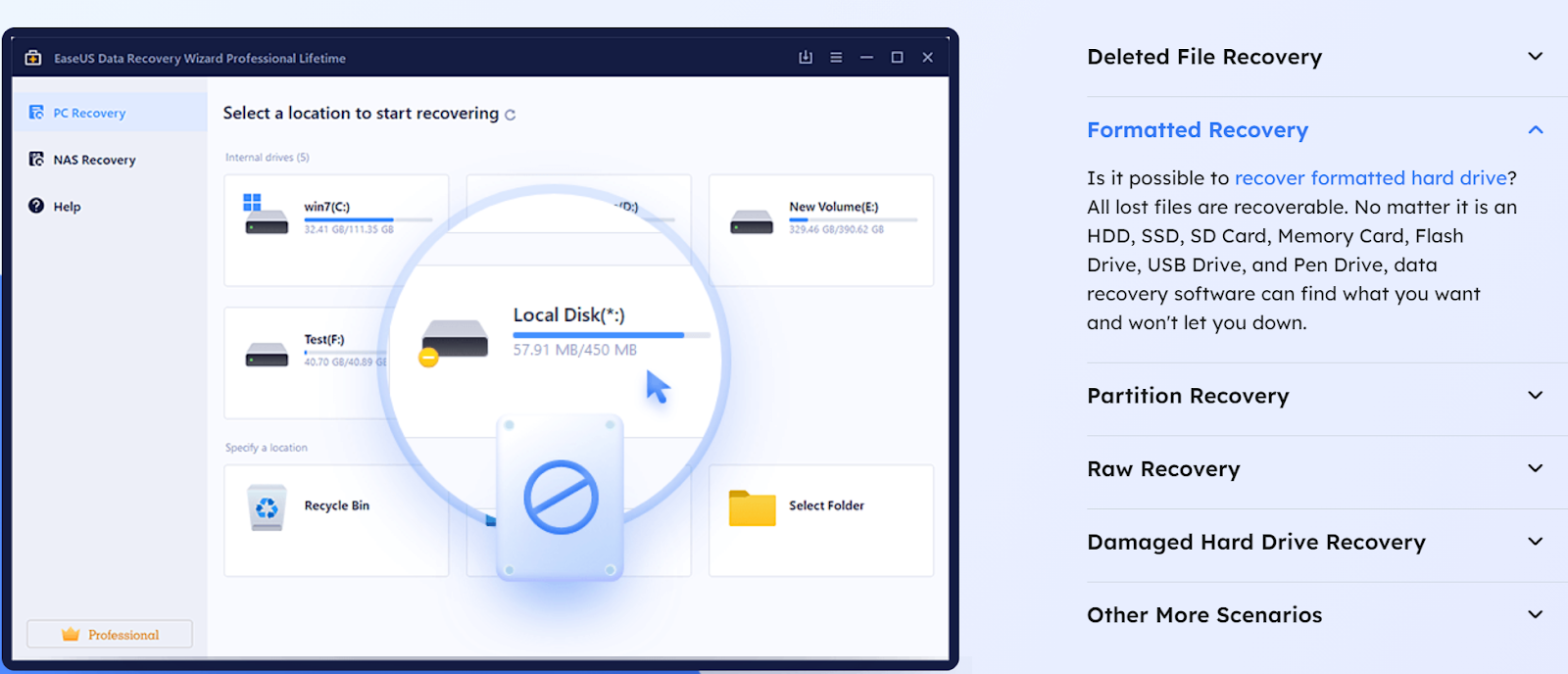Collapse the Formatted Recovery chevron
Viewport: 1568px width, 674px height.
(x=1536, y=130)
